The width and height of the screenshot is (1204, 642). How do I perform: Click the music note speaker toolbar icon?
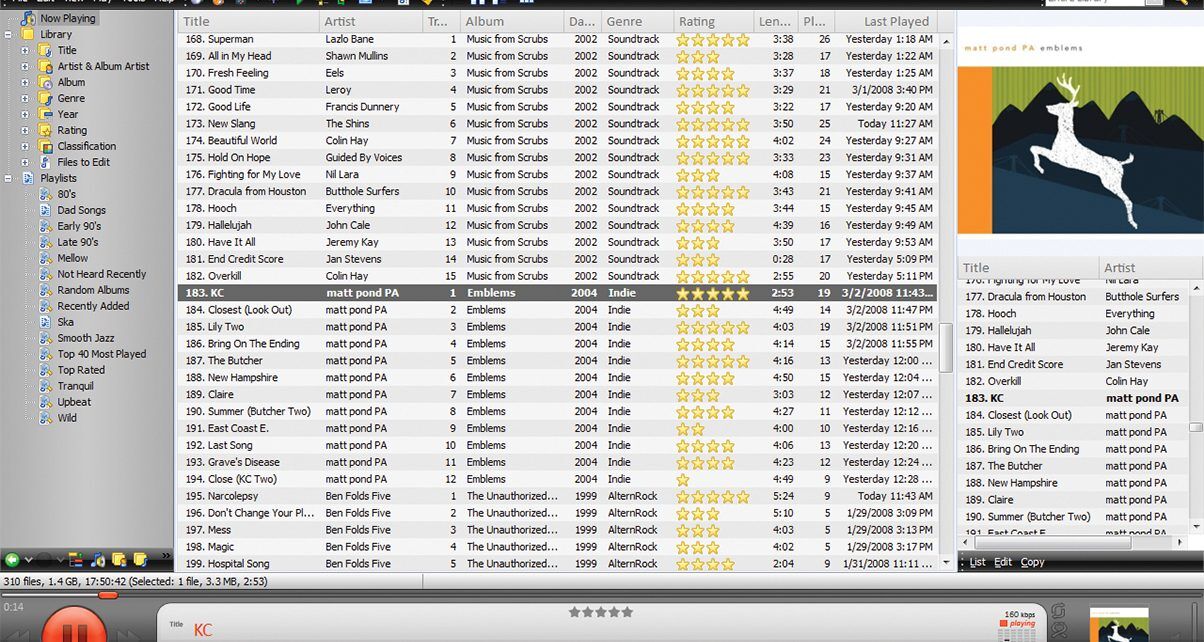coord(98,560)
